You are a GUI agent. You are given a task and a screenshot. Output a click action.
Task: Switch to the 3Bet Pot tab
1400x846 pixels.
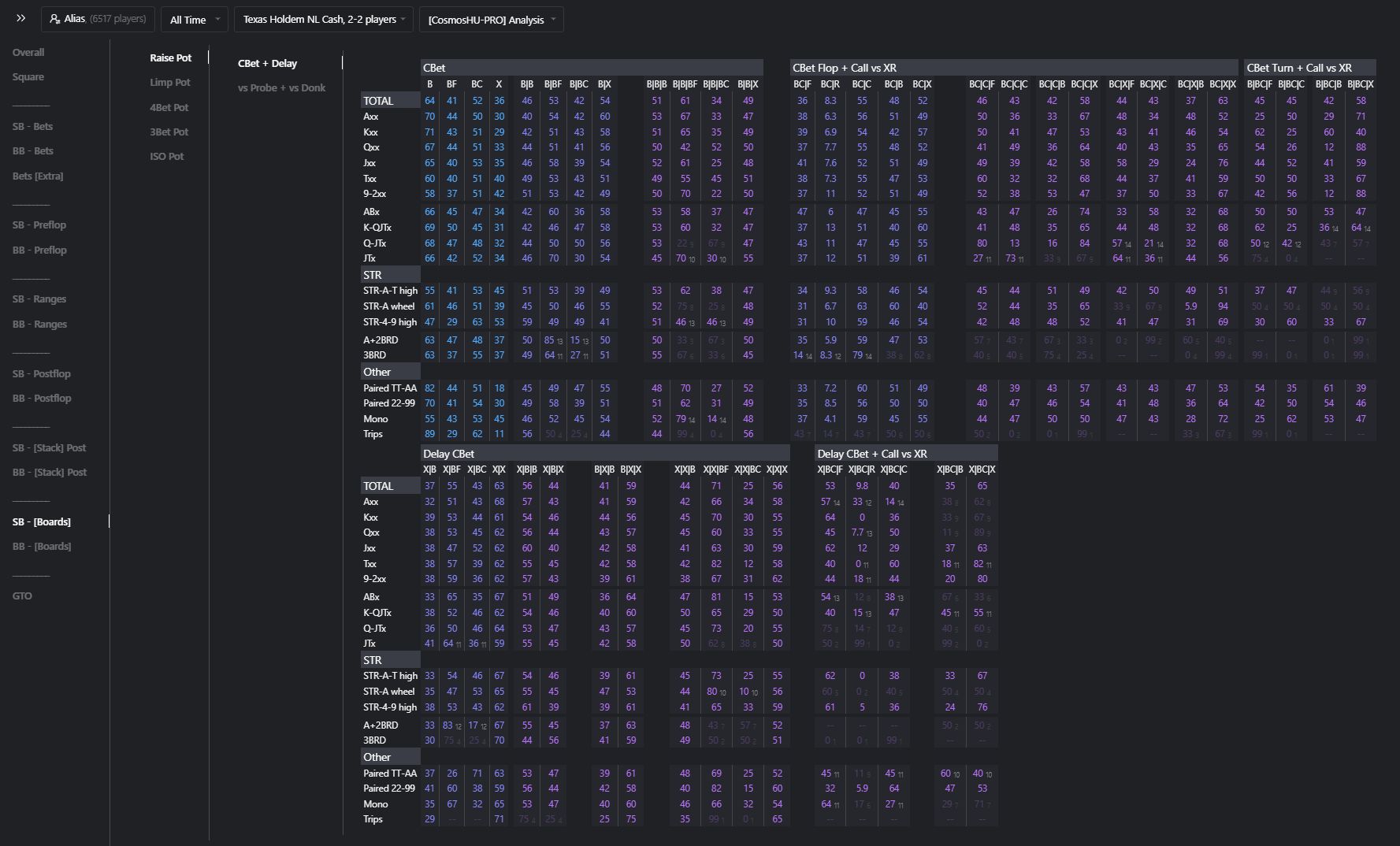[x=169, y=132]
